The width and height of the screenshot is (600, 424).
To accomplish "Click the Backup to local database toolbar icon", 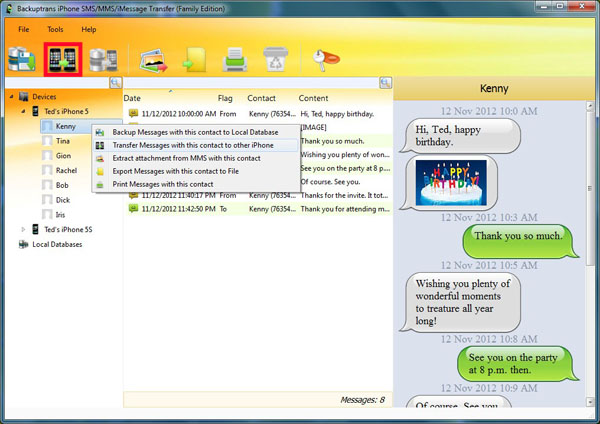I will point(22,59).
